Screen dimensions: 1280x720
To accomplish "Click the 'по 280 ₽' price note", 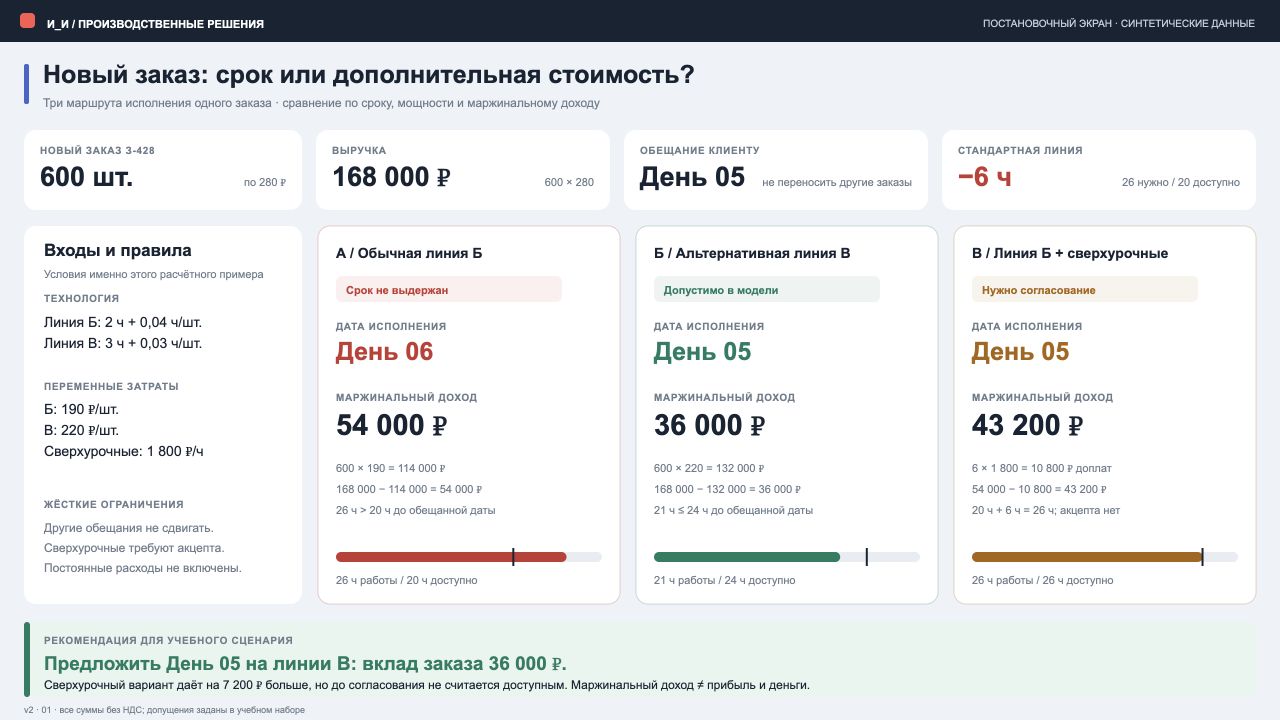I will pyautogui.click(x=265, y=183).
